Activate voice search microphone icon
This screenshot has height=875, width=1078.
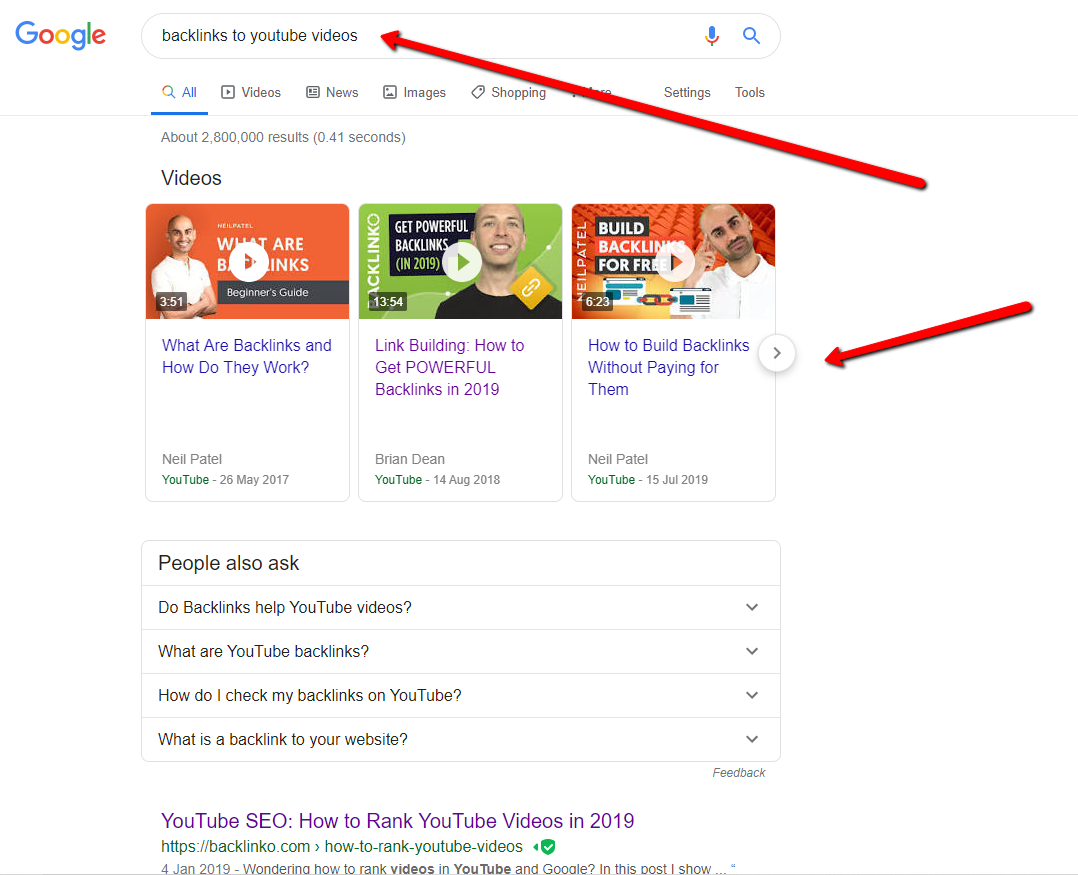pyautogui.click(x=712, y=36)
